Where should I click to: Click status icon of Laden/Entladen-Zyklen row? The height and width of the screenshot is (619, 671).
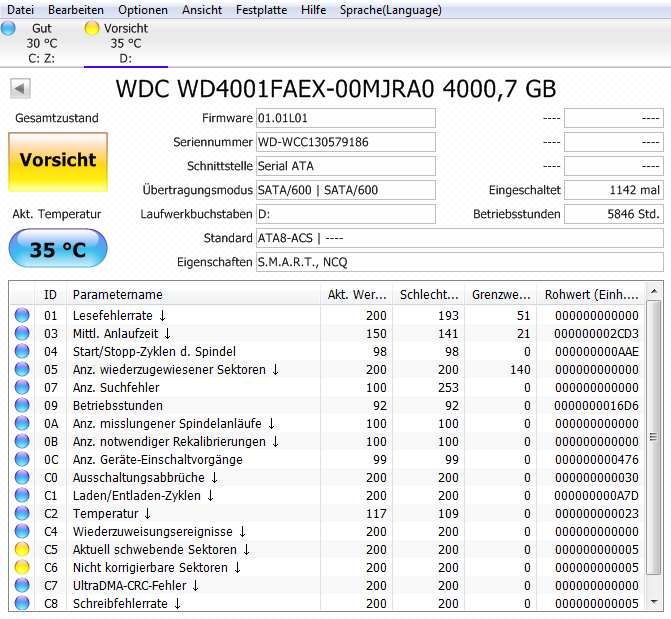(22, 495)
